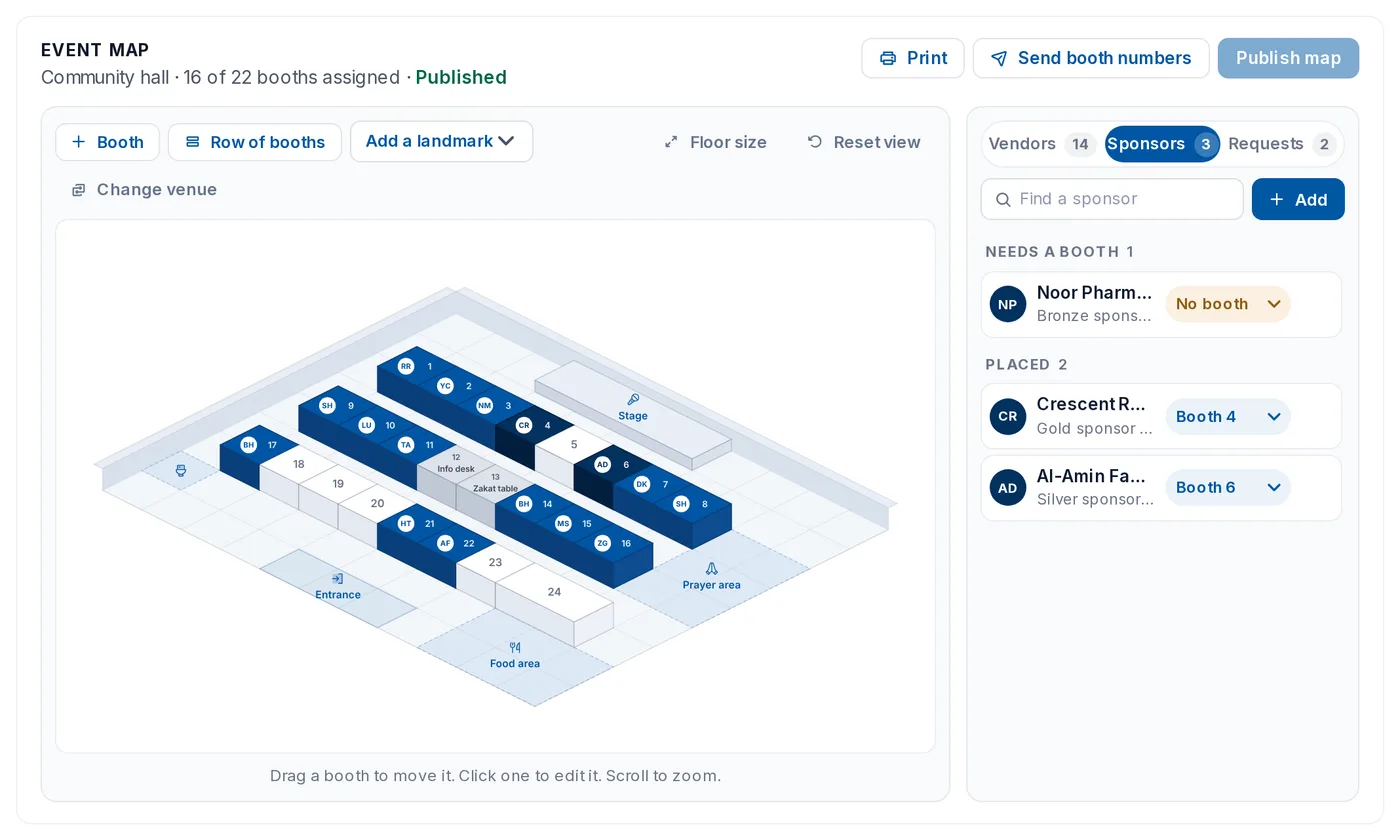Open Floor size settings

[716, 142]
